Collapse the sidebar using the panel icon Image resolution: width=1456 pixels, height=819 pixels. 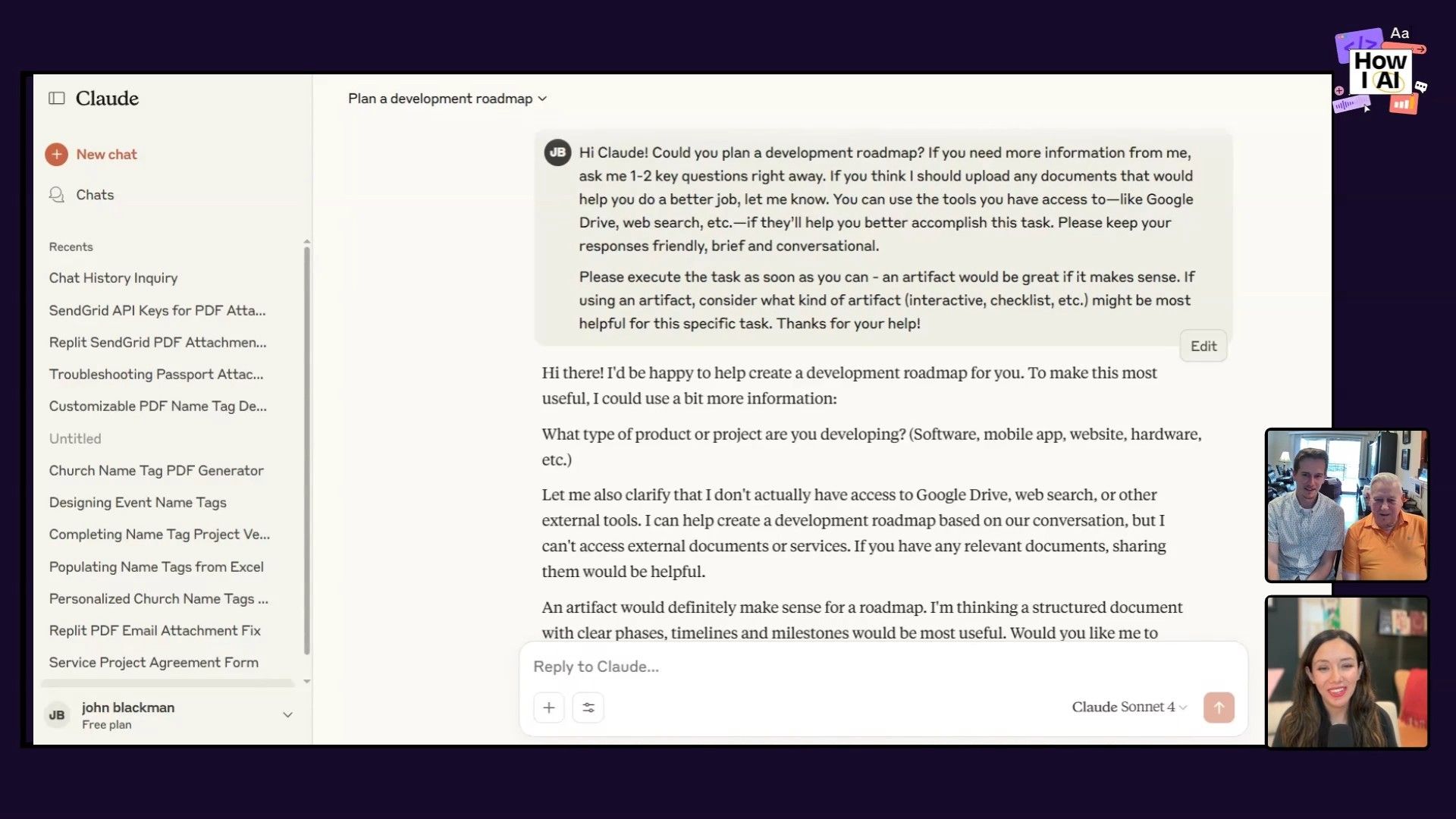pyautogui.click(x=57, y=98)
